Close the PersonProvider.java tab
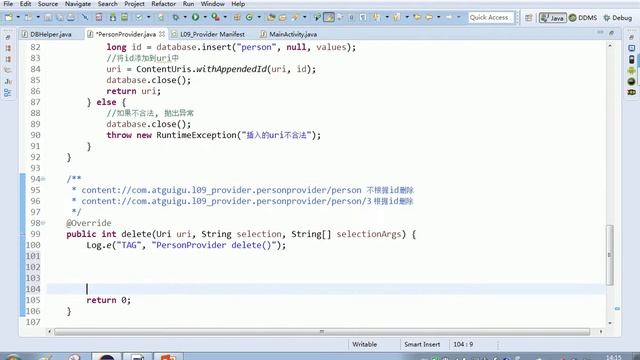Image resolution: width=640 pixels, height=360 pixels. [162, 34]
